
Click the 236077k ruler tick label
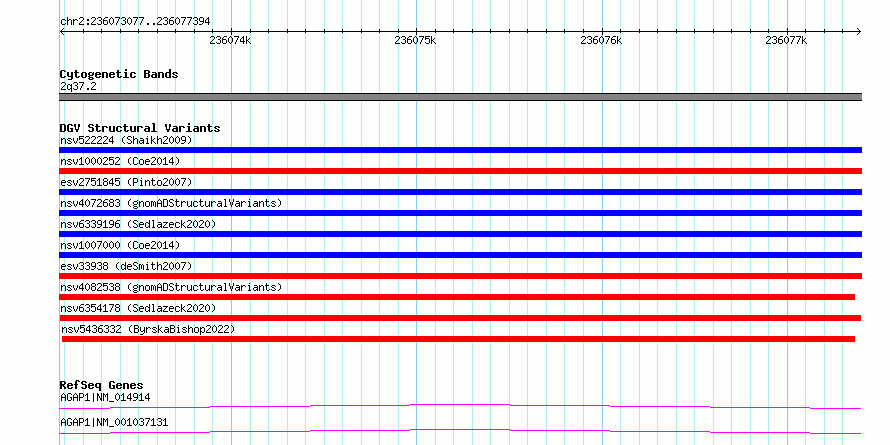pos(786,41)
